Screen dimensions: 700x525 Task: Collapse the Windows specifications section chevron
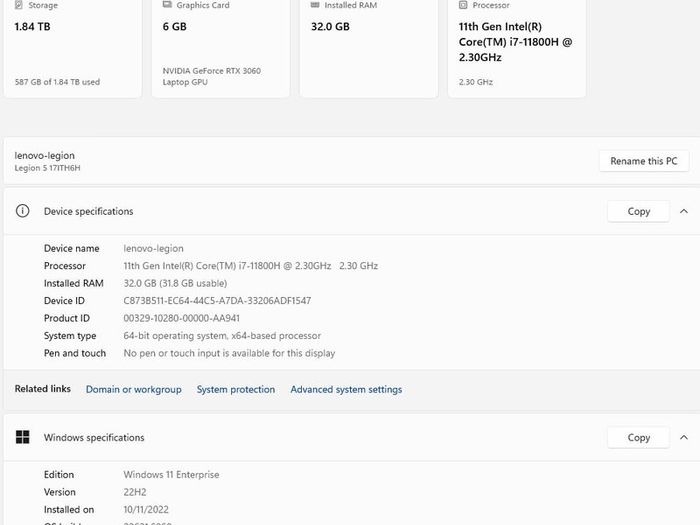684,438
